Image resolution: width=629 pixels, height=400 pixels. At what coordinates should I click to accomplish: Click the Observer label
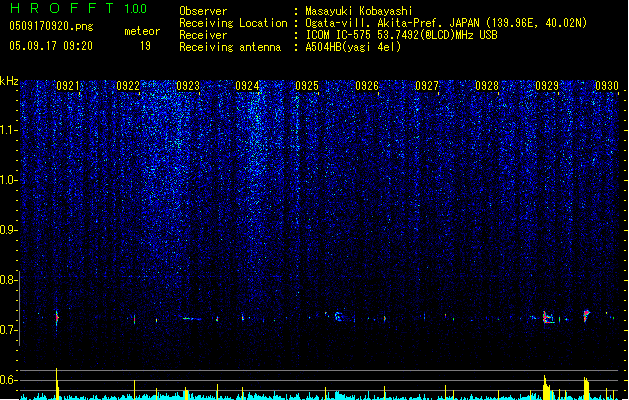pyautogui.click(x=203, y=11)
